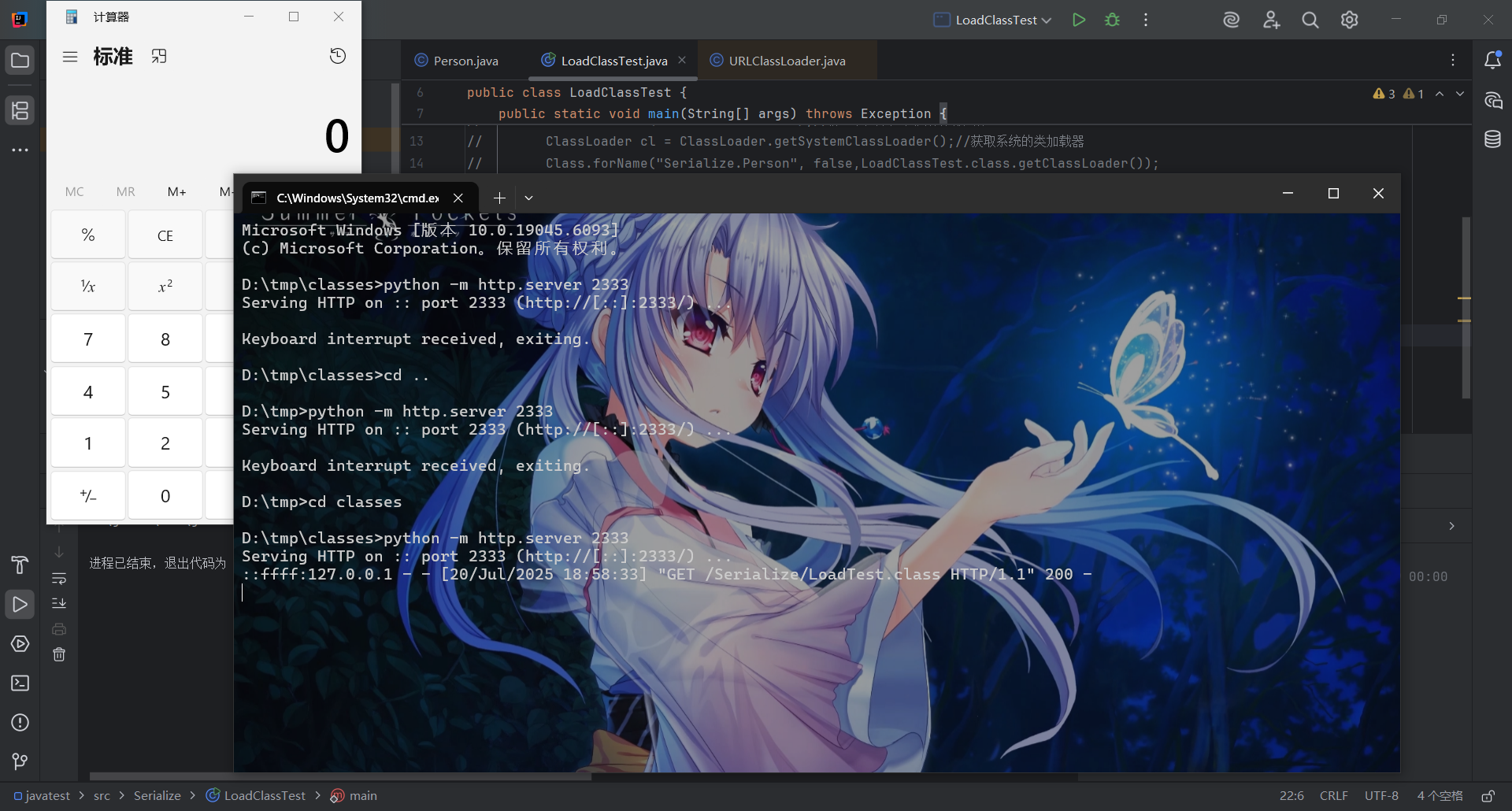Open the Services tool window icon
Viewport: 1512px width, 811px height.
point(20,644)
